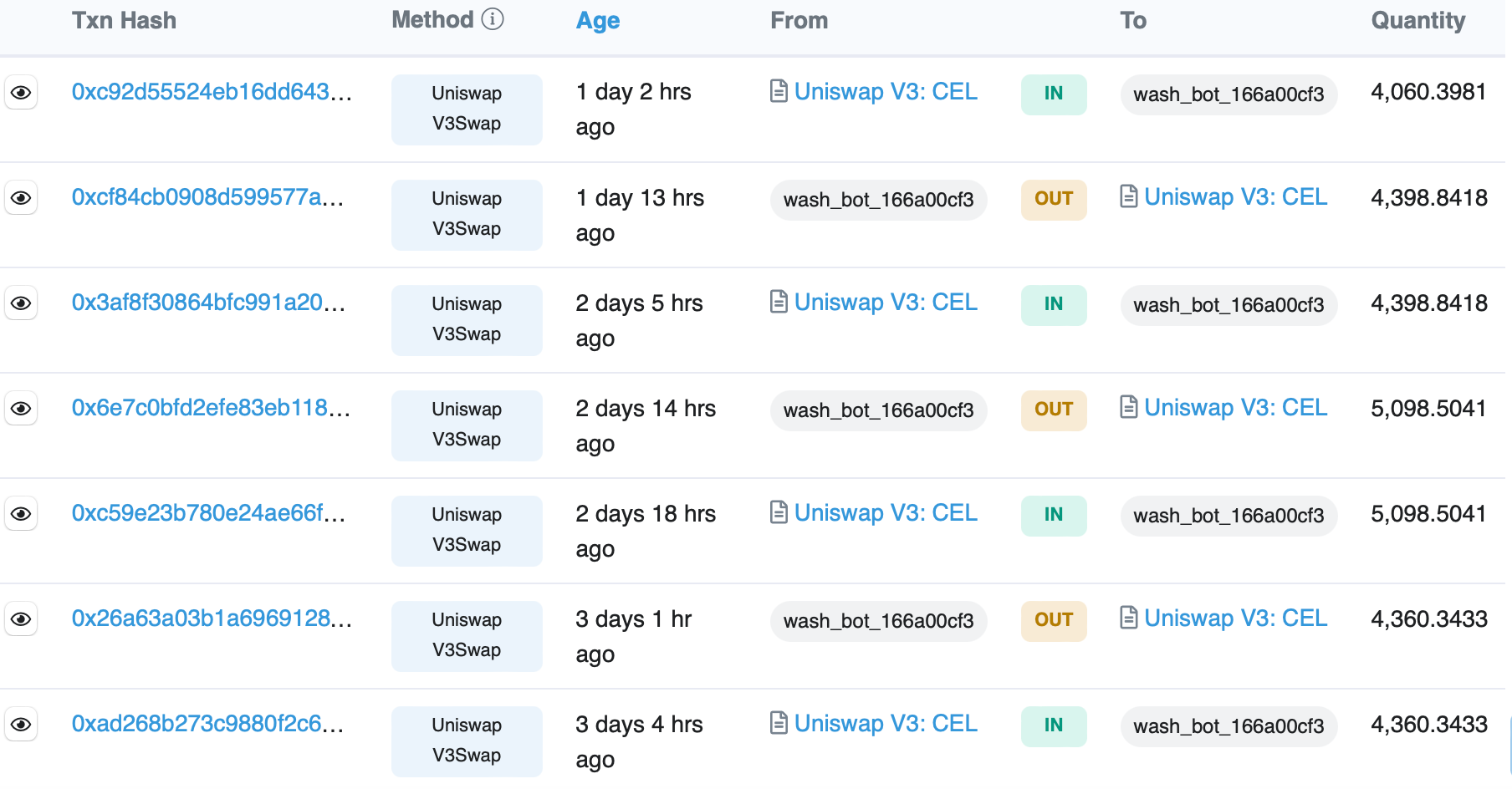Click eye icon for transaction 0x3af8f30864bfc991a20
This screenshot has height=789, width=1512.
click(21, 303)
